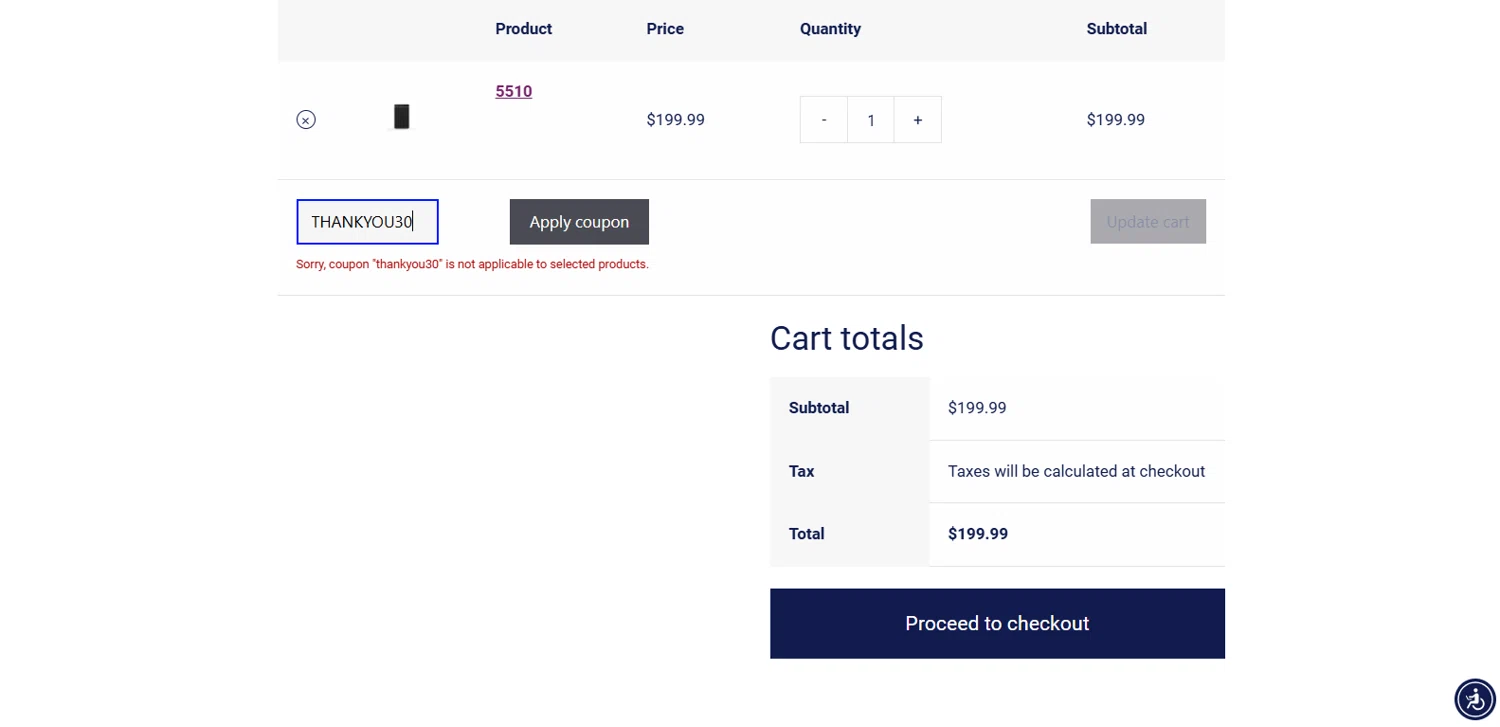Click 'Taxes will be calculated at checkout' text
The width and height of the screenshot is (1500, 727).
pyautogui.click(x=1076, y=471)
